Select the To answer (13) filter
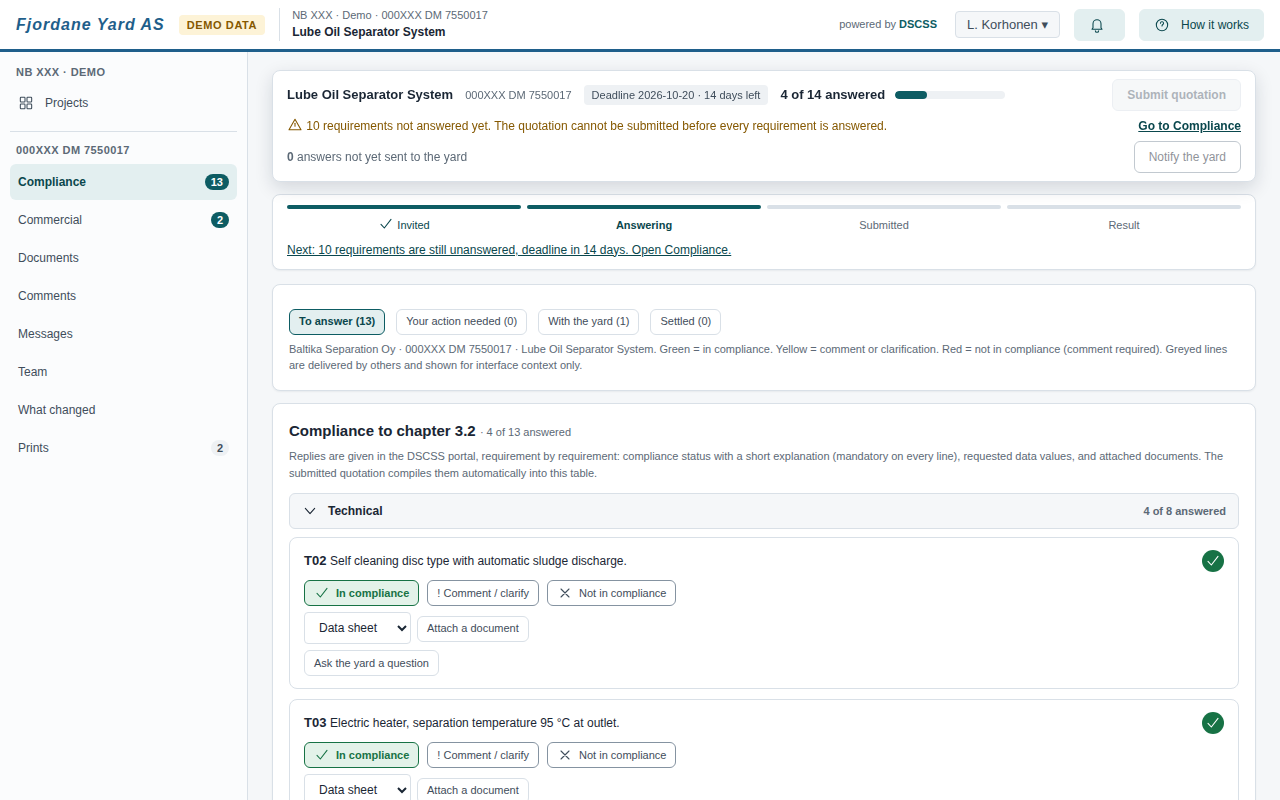The image size is (1280, 800). point(337,321)
